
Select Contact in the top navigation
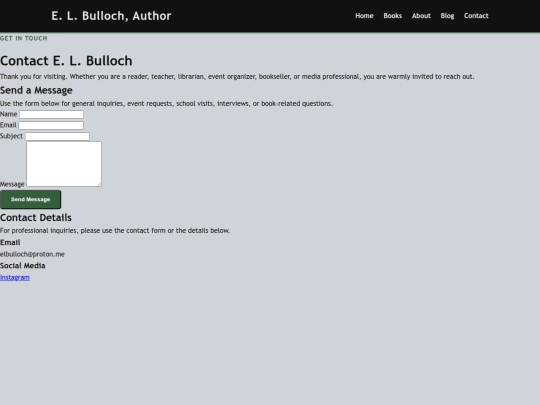(x=476, y=16)
